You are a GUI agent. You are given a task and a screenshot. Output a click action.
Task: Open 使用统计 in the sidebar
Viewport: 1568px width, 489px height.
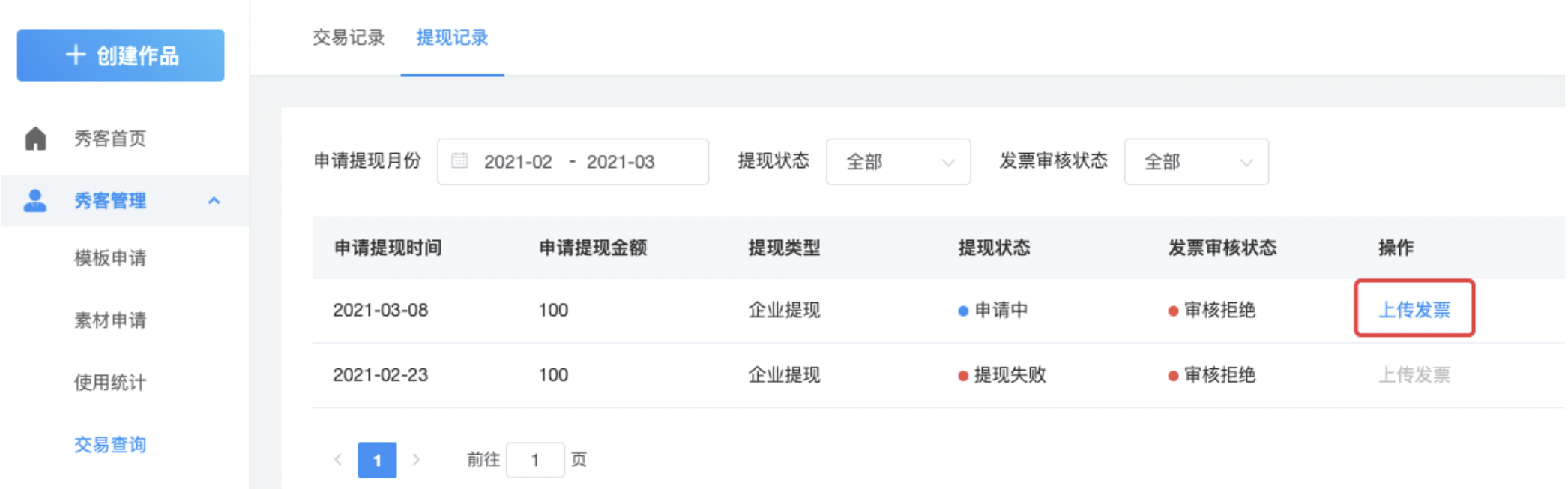click(110, 382)
